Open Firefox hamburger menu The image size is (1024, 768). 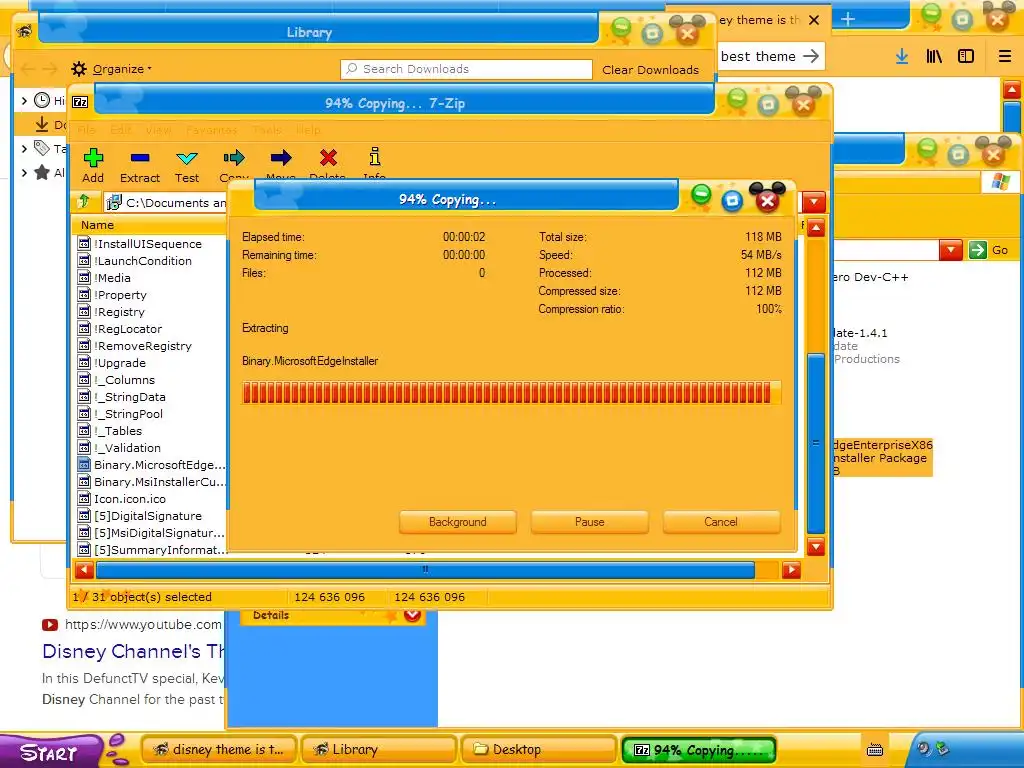pos(1005,57)
